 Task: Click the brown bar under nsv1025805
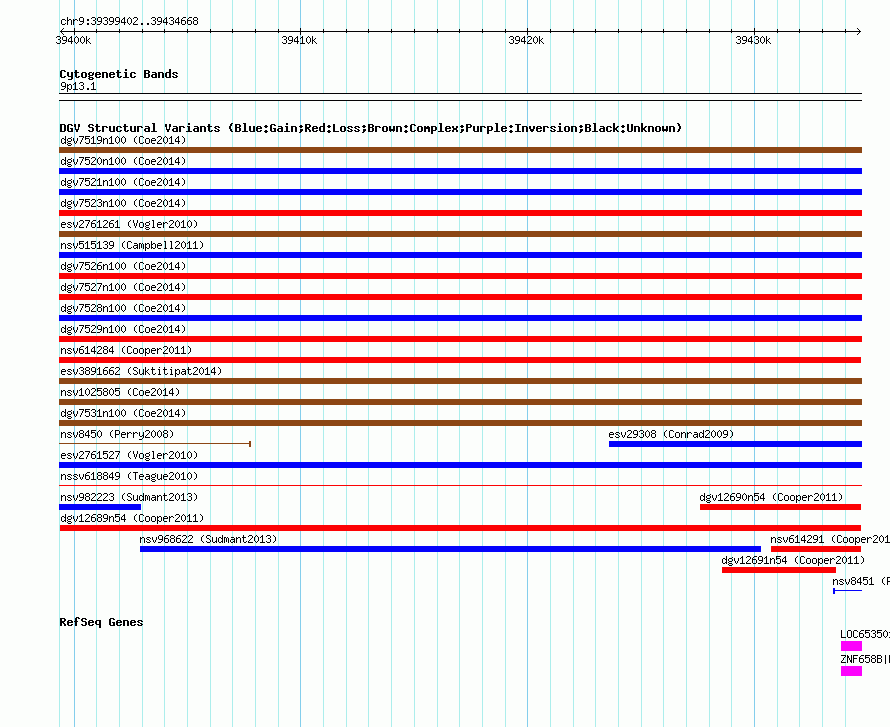click(x=460, y=402)
